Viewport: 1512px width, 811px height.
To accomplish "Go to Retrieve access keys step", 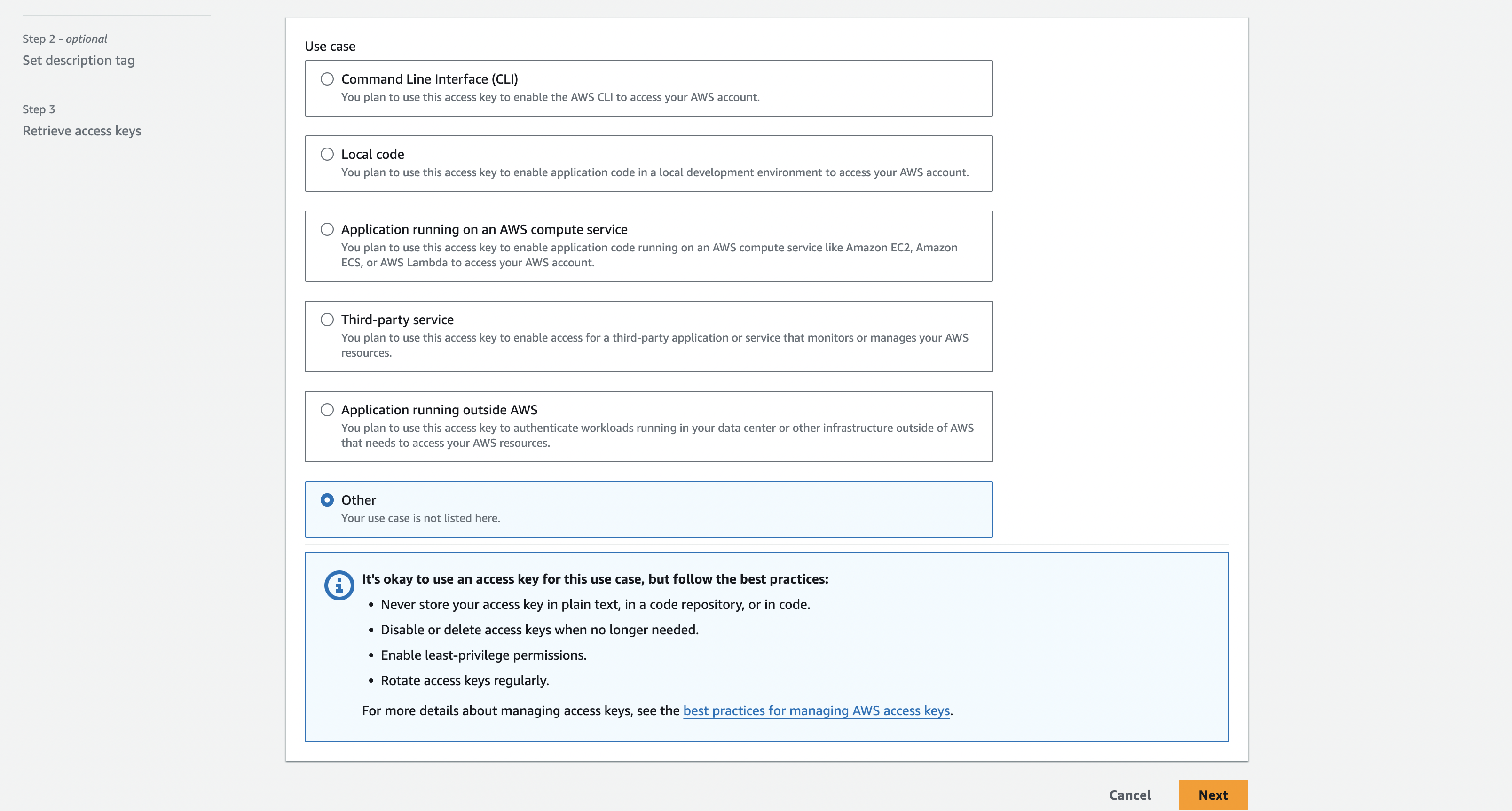I will [82, 131].
